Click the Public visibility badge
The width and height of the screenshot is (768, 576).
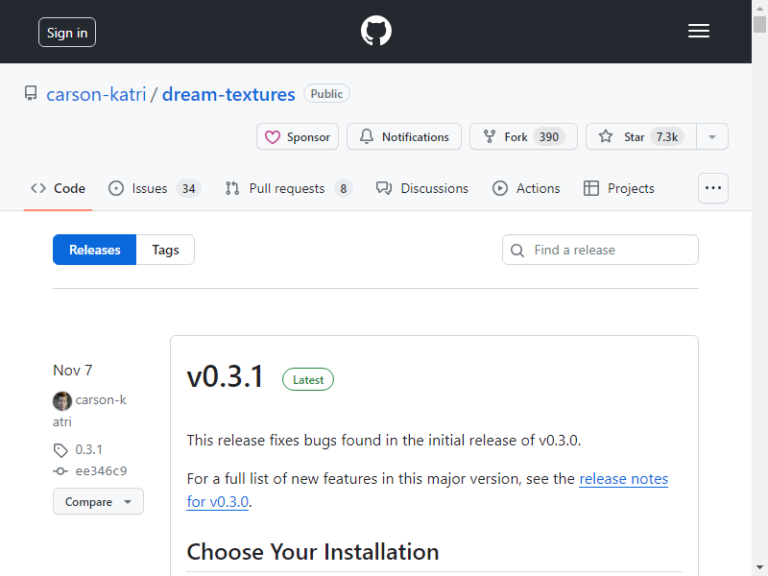click(326, 94)
